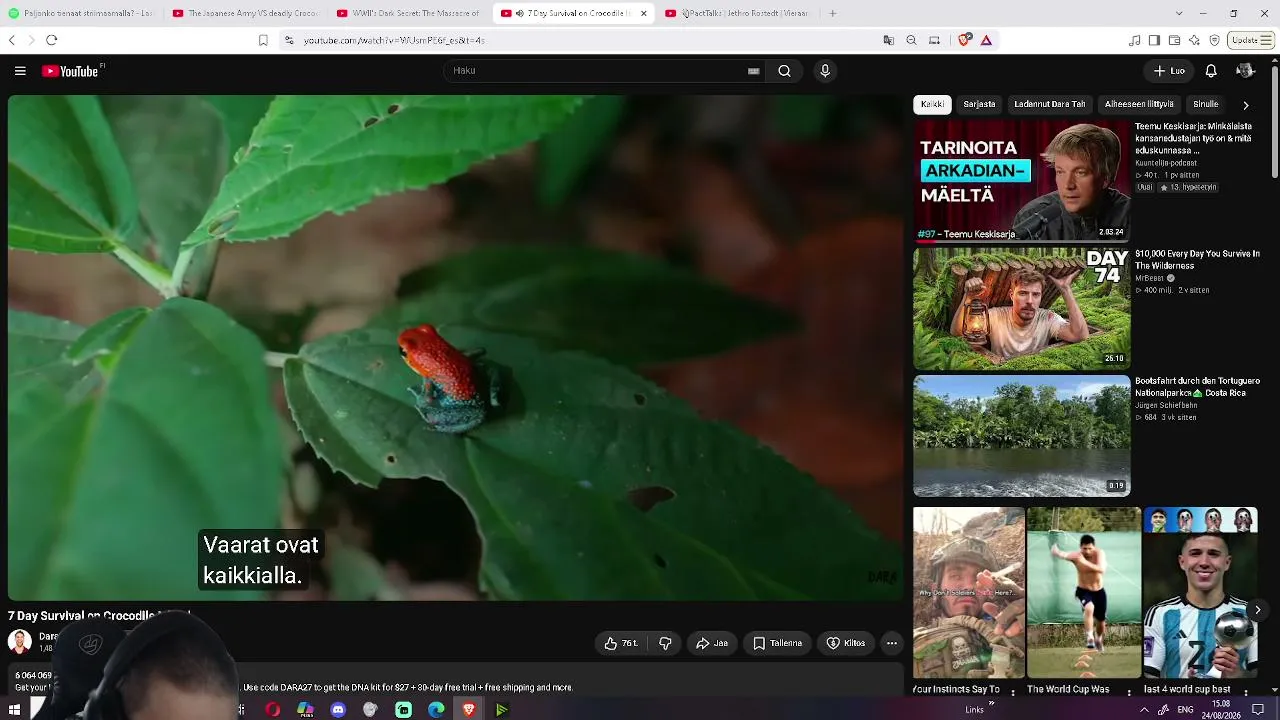Screen dimensions: 1280x720
Task: Start voice search with the microphone
Action: click(825, 71)
